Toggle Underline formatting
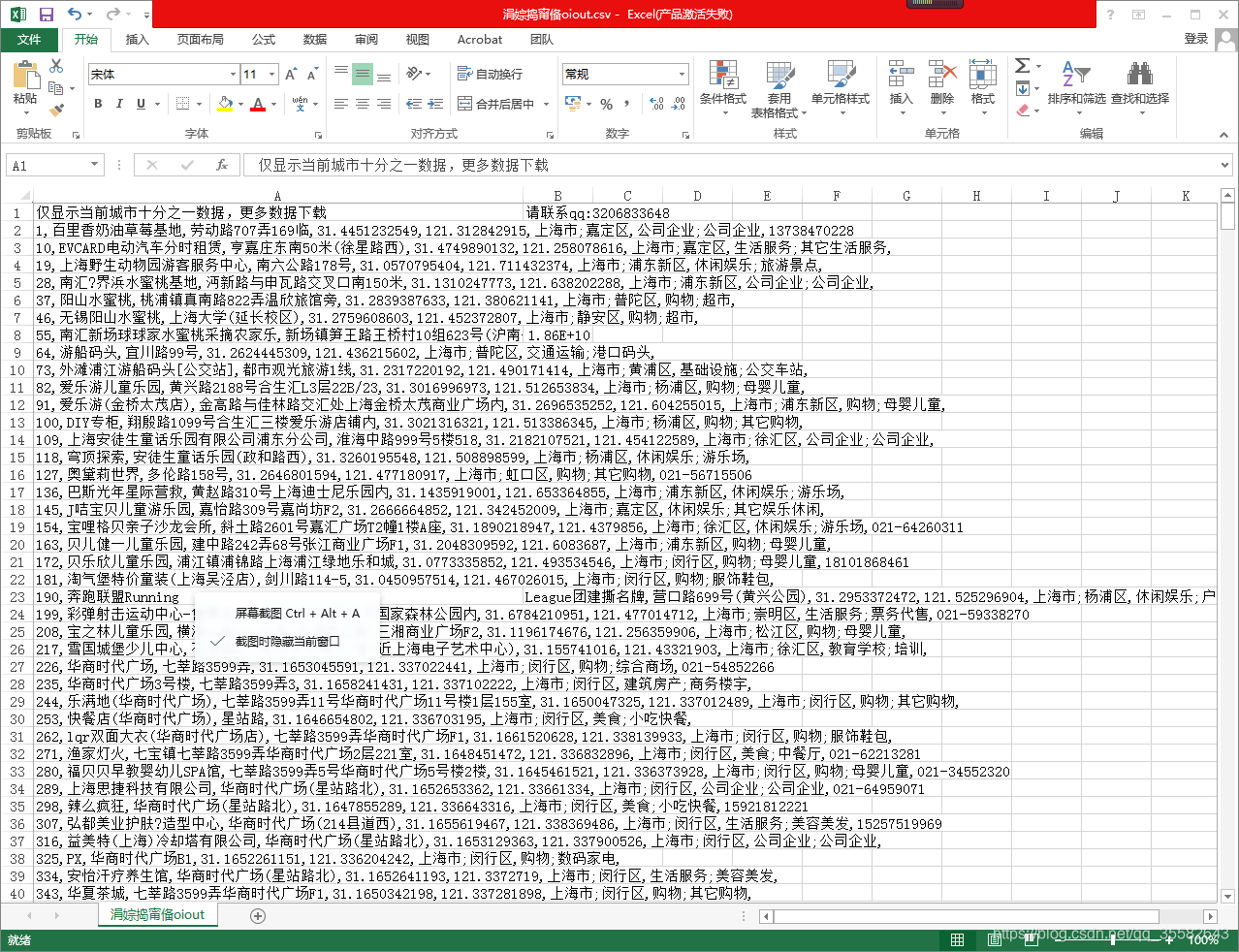1239x952 pixels. (x=141, y=104)
